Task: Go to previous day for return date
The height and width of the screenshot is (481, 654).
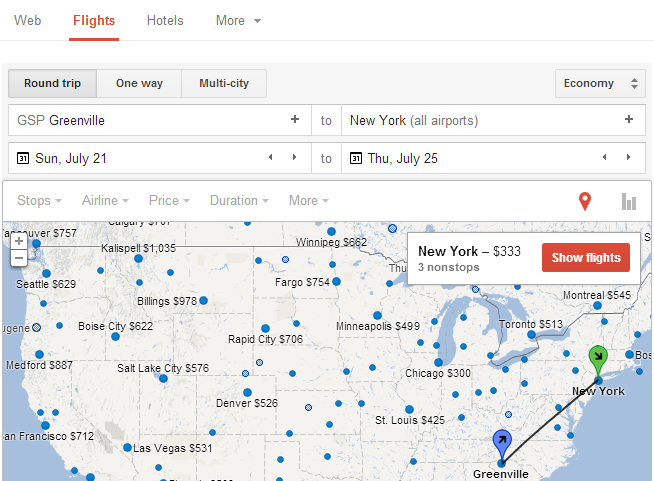Action: [604, 158]
